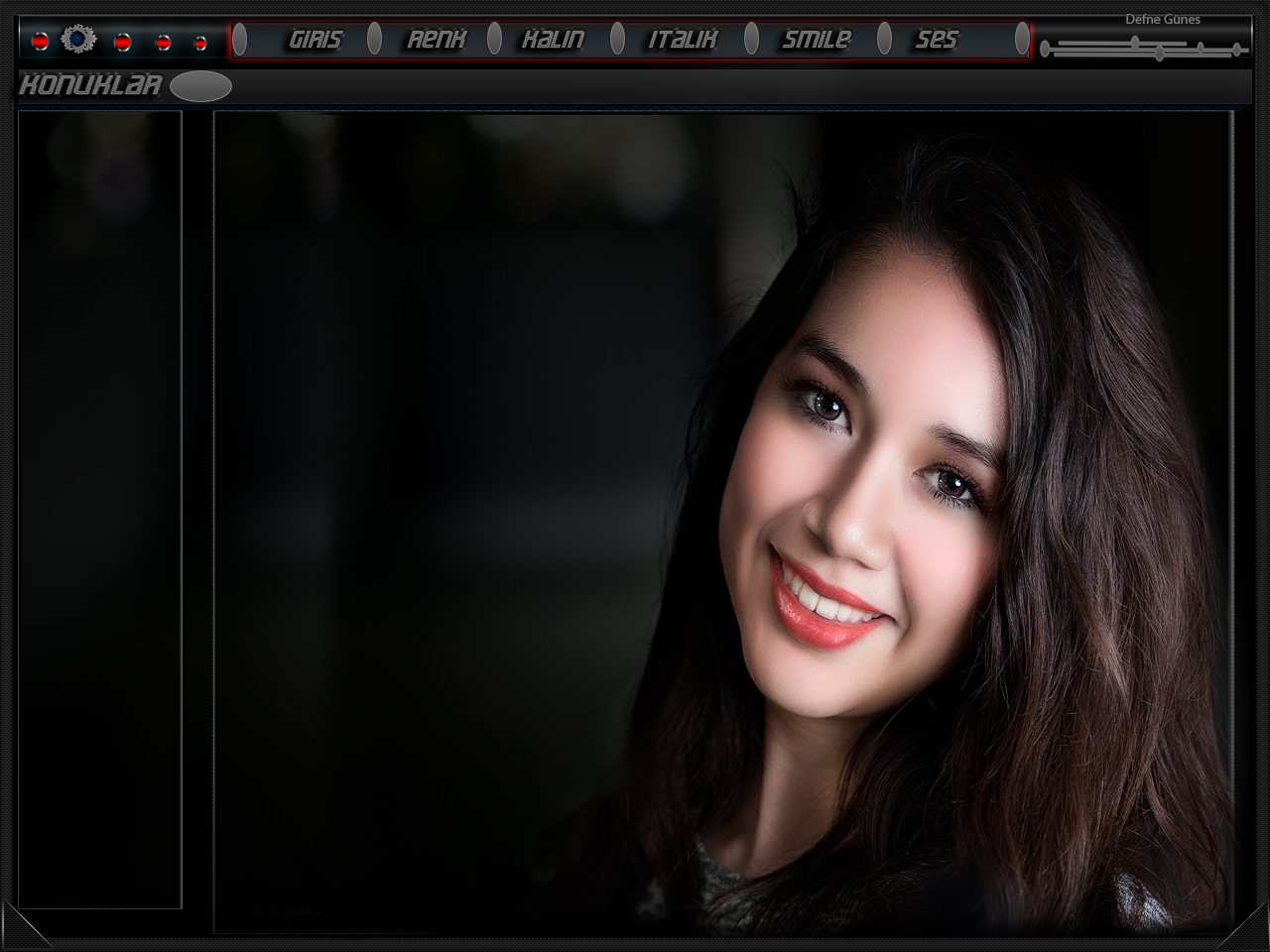Click the Defne Güneş name label
This screenshot has width=1270, height=952.
coord(1162,19)
